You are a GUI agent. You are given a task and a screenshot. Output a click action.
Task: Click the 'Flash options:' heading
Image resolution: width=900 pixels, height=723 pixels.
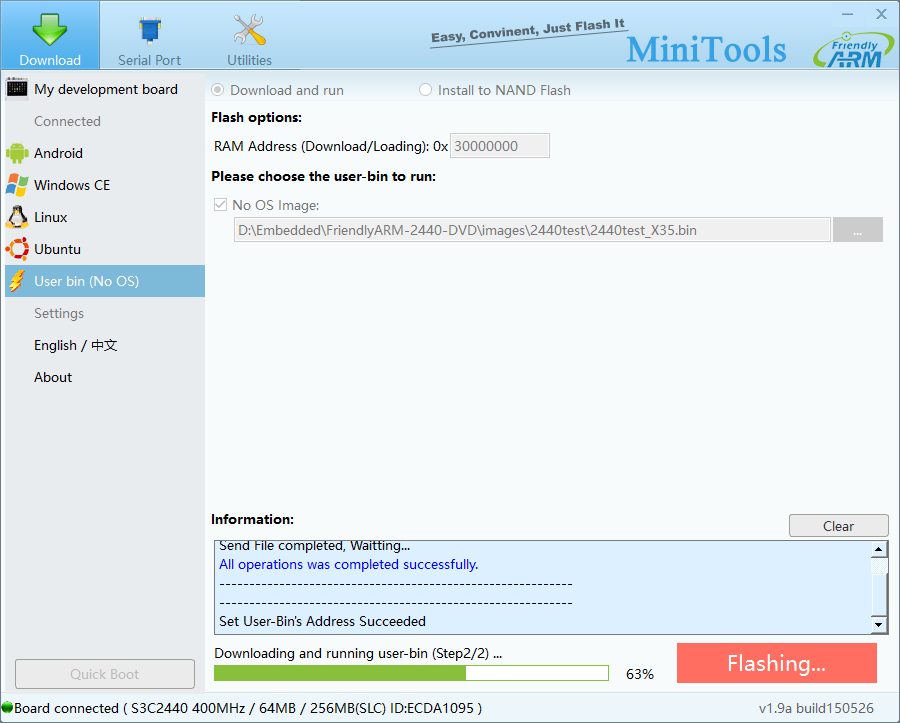tap(257, 118)
